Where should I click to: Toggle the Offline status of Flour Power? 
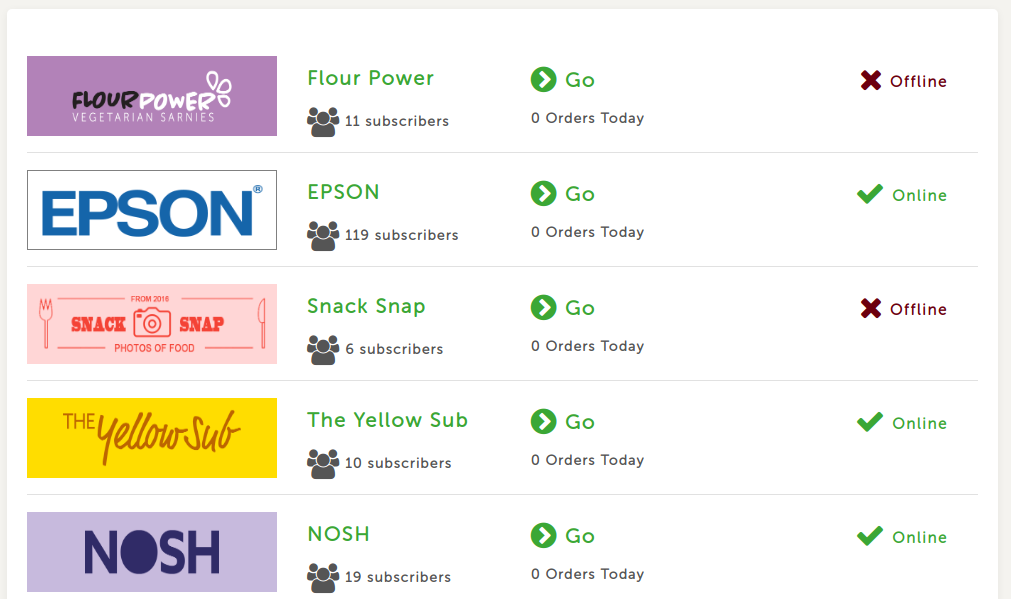pyautogui.click(x=903, y=81)
